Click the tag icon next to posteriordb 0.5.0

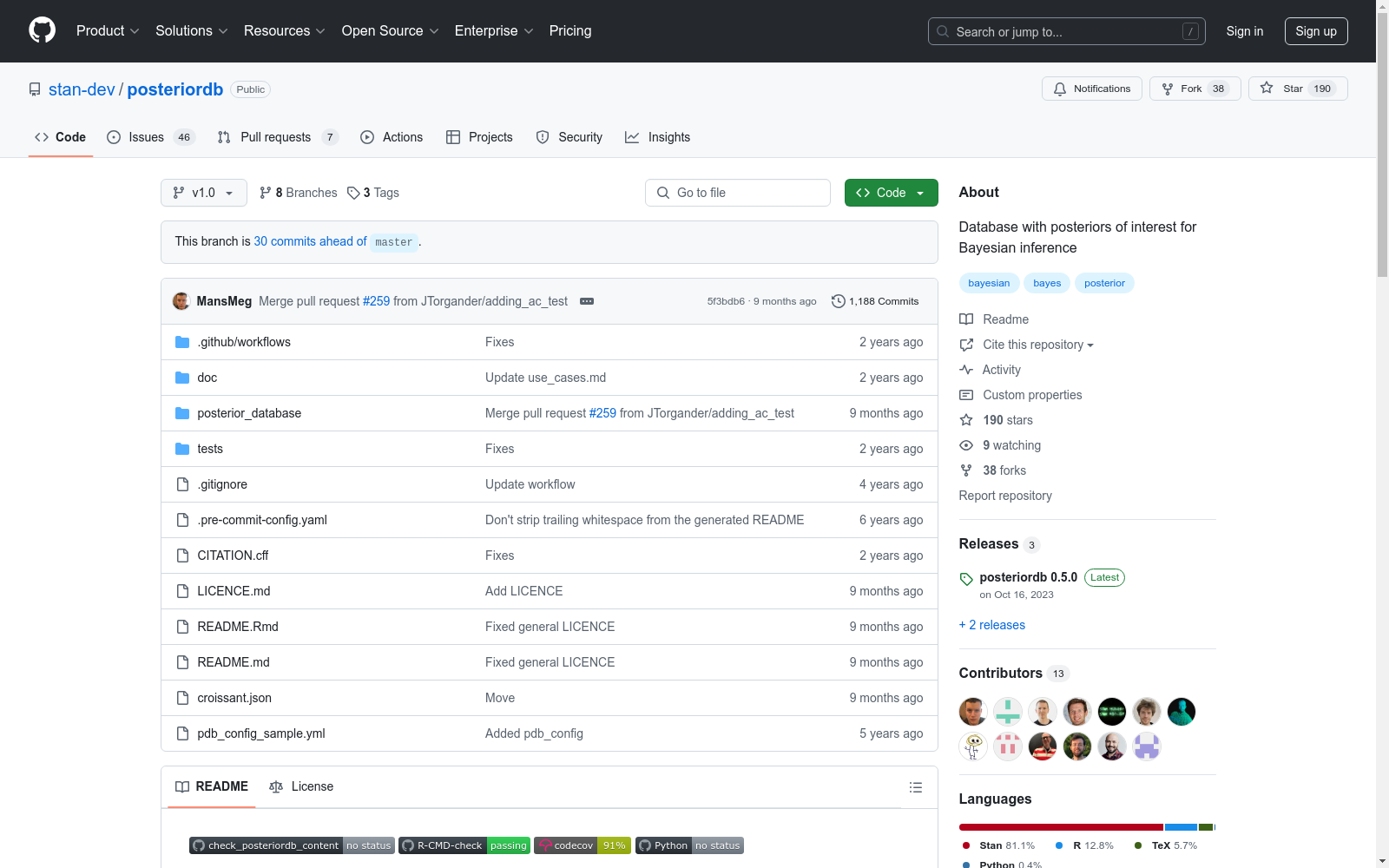point(966,579)
